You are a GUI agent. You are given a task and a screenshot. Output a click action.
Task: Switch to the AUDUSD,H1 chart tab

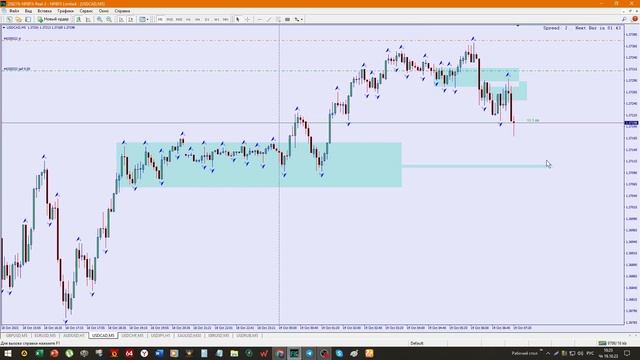tap(73, 336)
